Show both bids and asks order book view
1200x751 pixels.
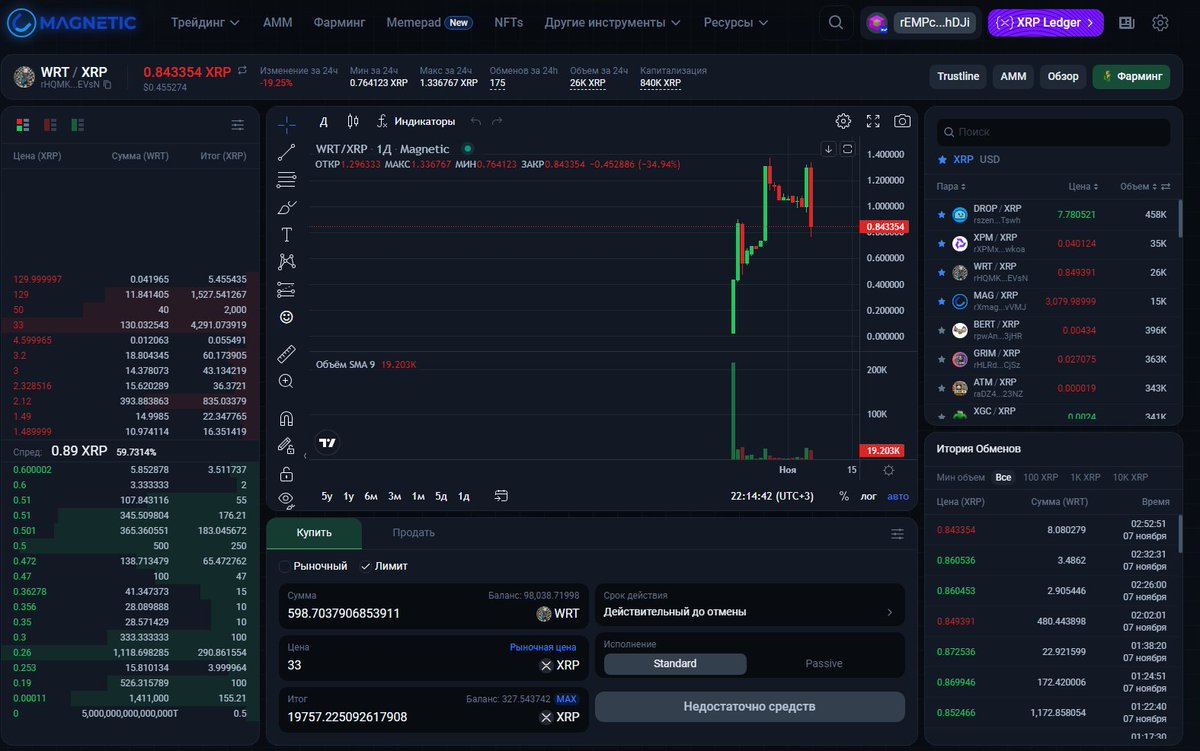pos(22,125)
